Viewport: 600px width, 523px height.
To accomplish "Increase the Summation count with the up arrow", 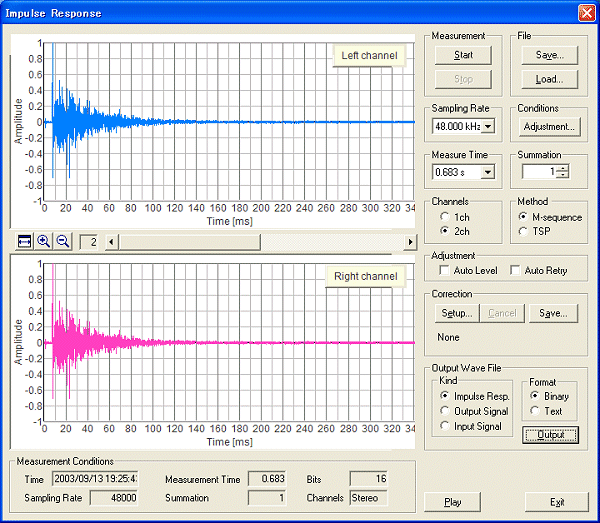I will point(562,168).
